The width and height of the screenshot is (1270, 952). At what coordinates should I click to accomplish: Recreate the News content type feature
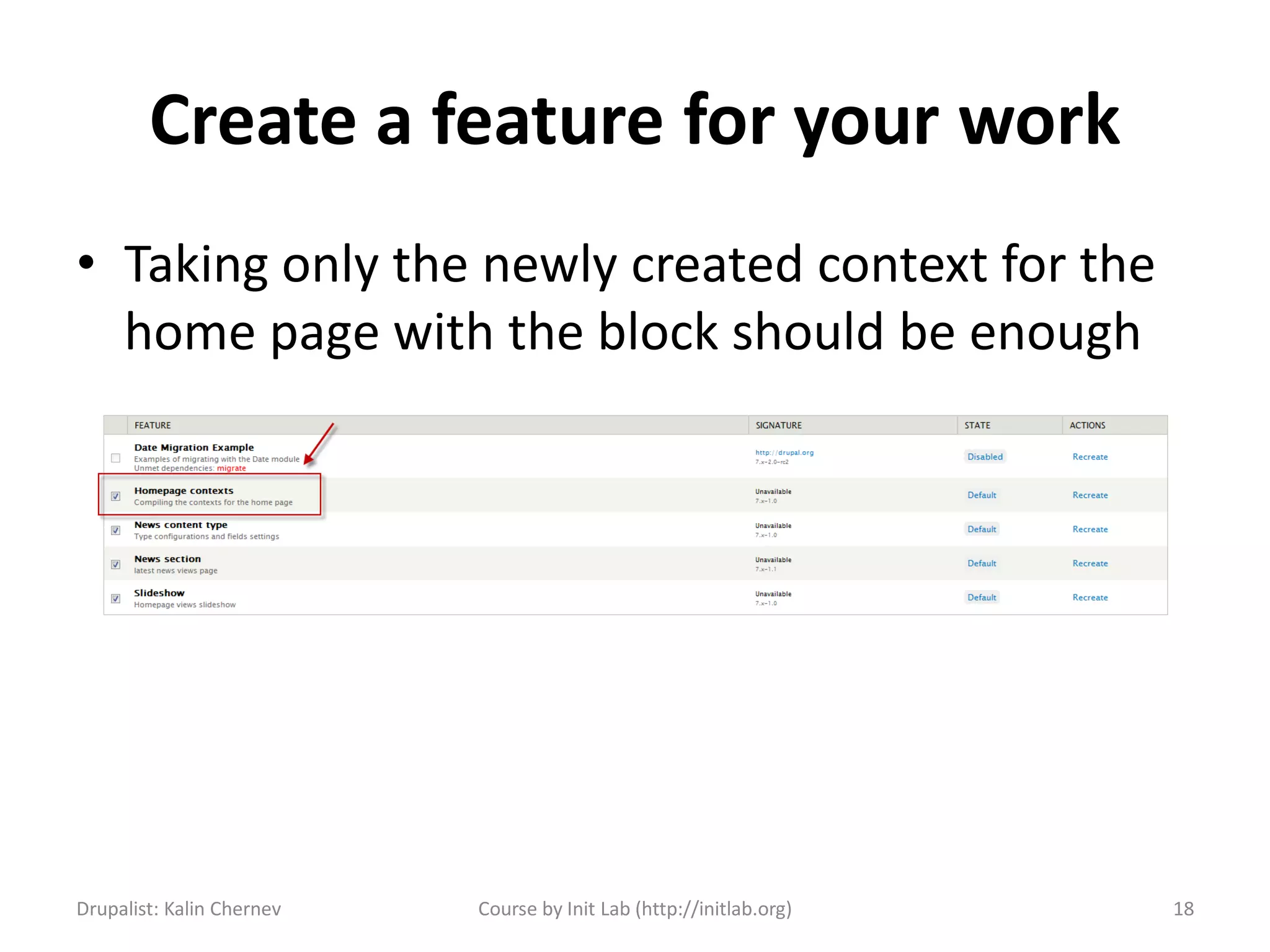(1090, 529)
